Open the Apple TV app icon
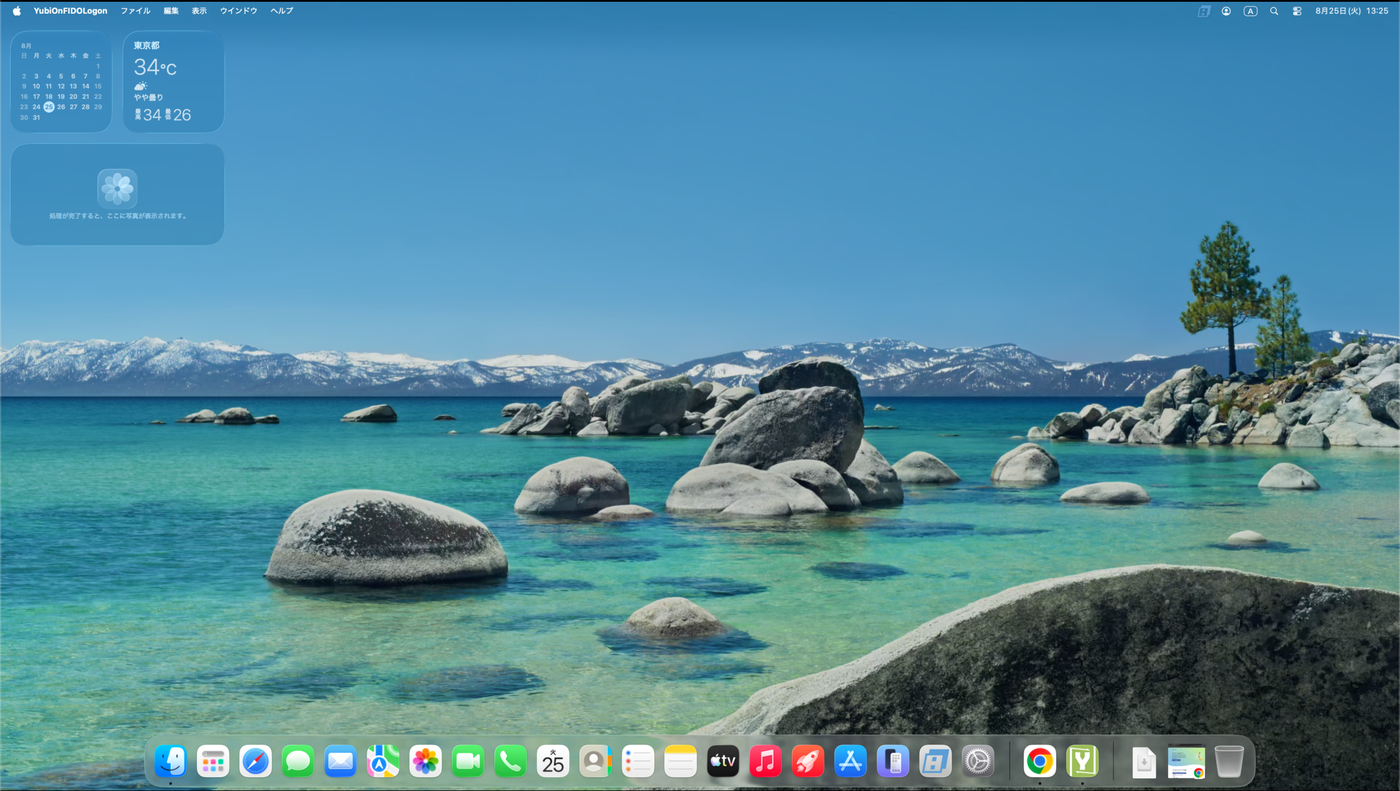The width and height of the screenshot is (1400, 791). pyautogui.click(x=723, y=762)
